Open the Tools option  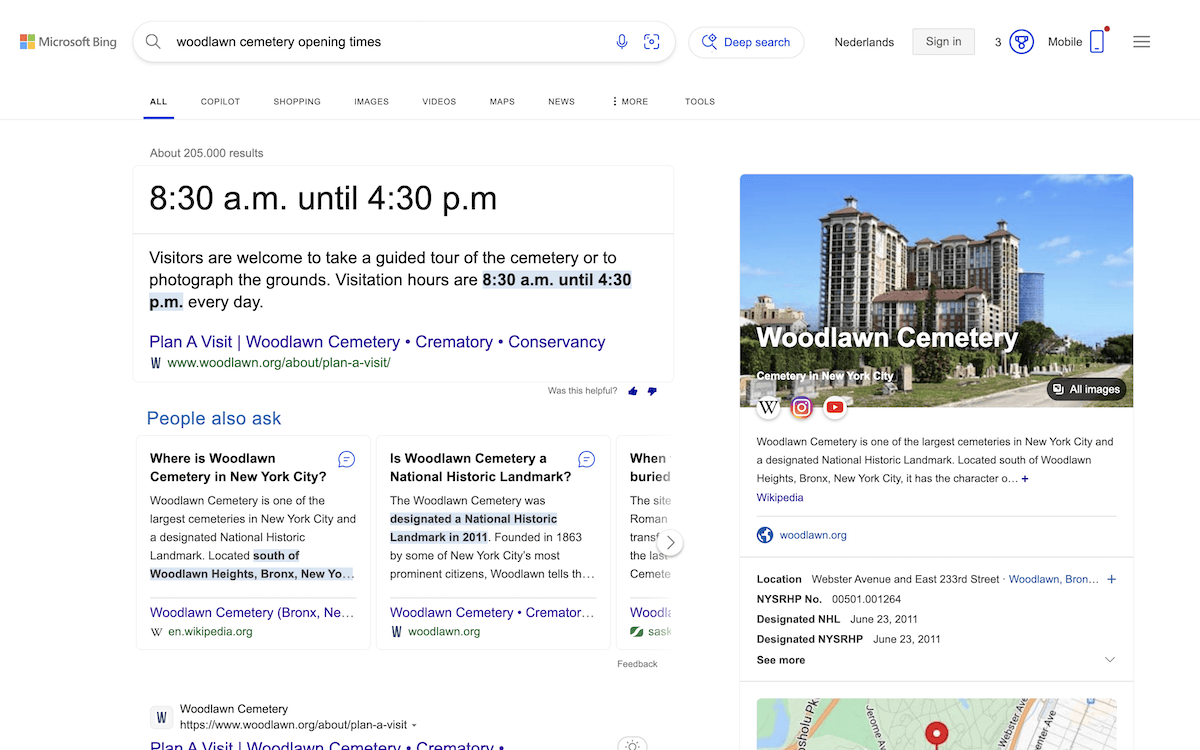coord(700,101)
